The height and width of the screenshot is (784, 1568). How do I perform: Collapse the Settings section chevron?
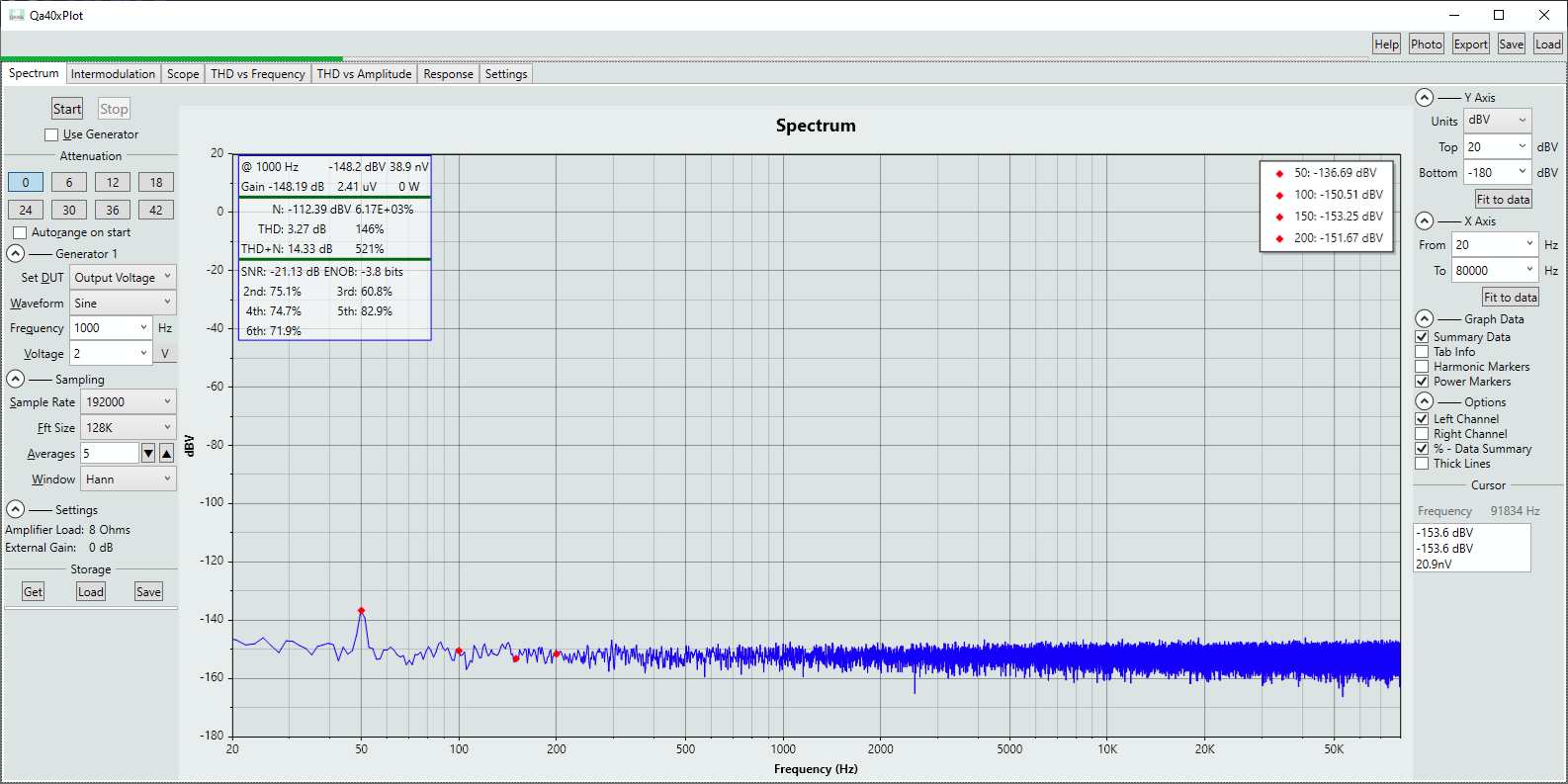click(x=16, y=509)
